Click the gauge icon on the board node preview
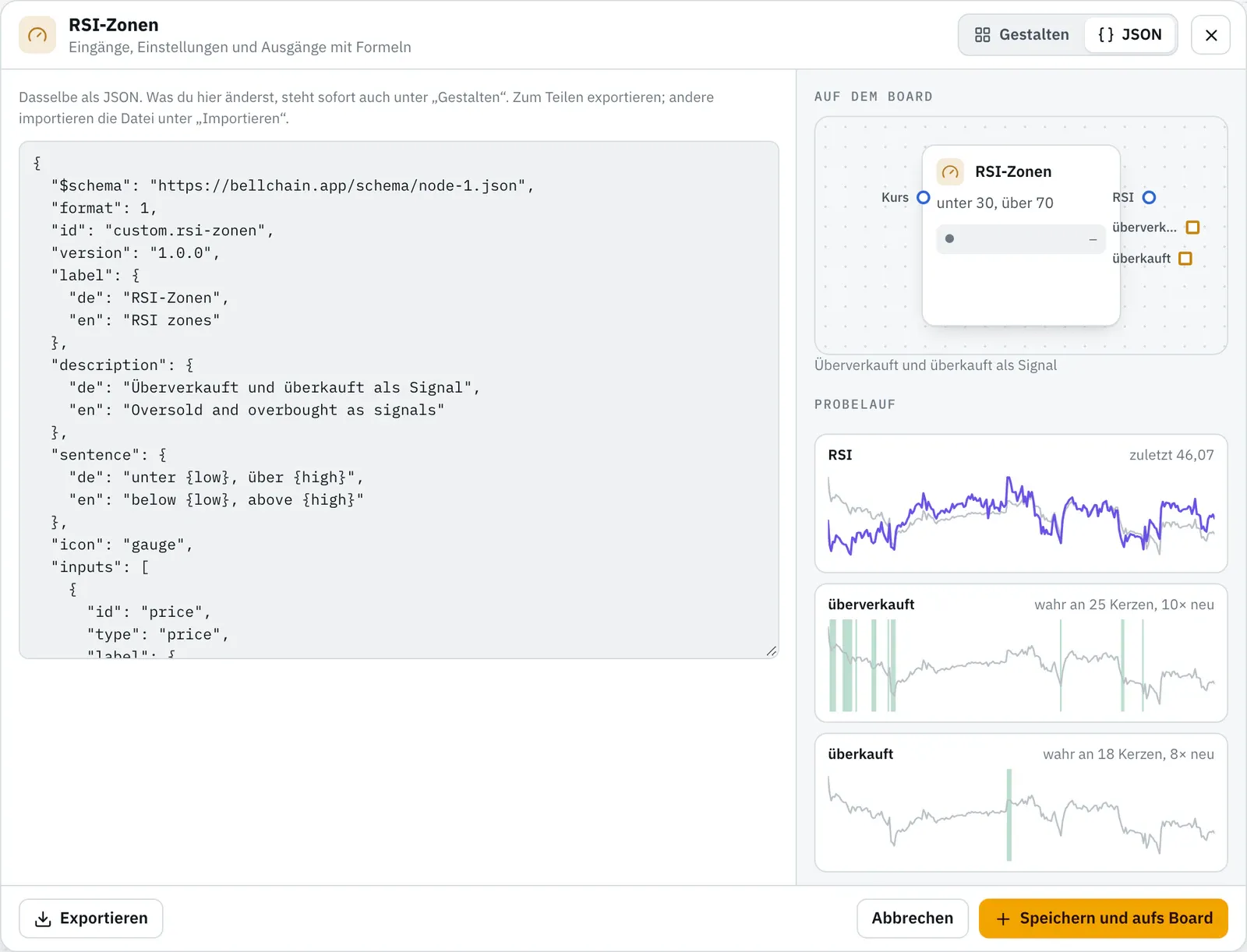Screen dimensions: 1247x952 [x=950, y=171]
